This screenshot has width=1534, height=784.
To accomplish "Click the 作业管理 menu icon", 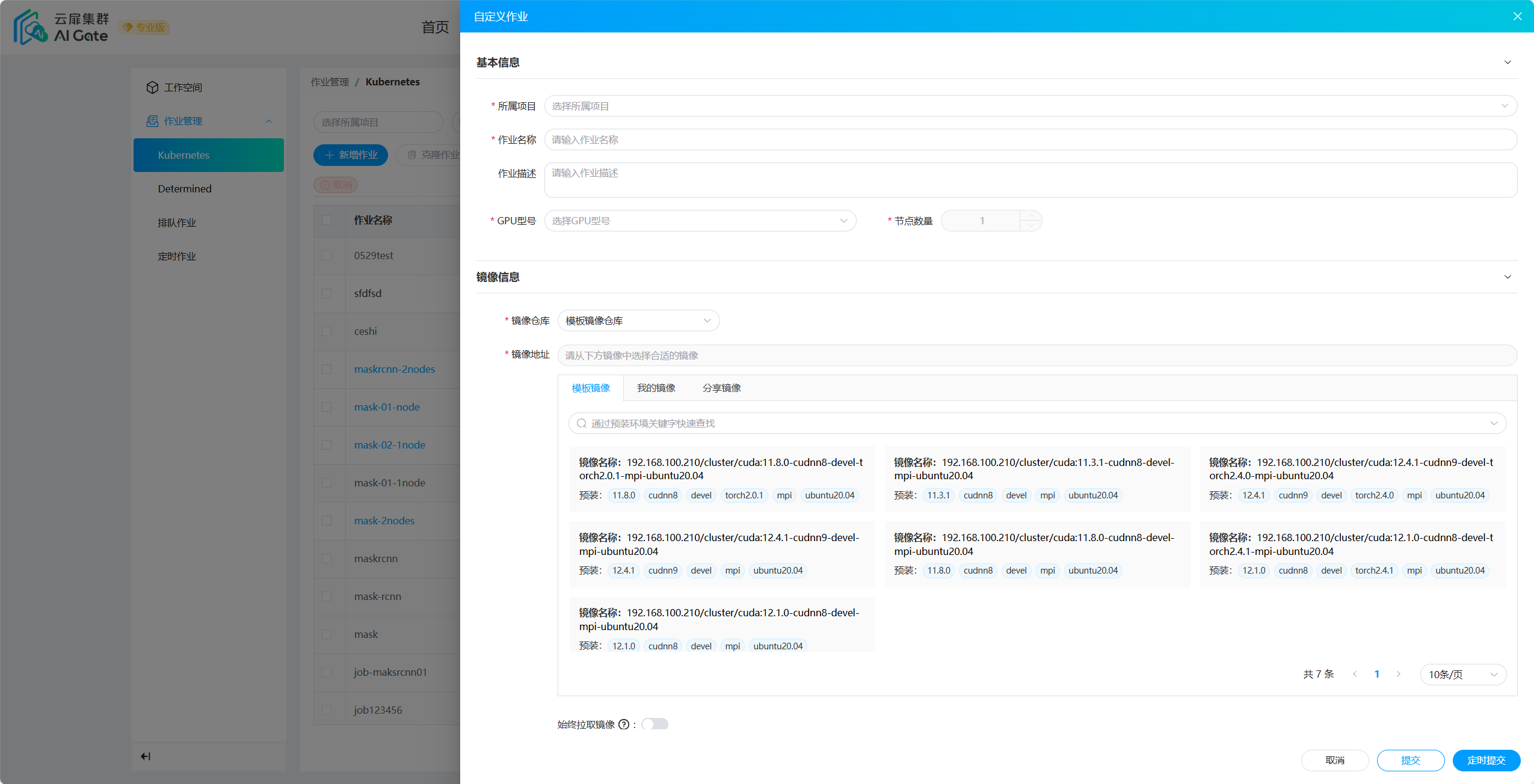I will tap(152, 121).
